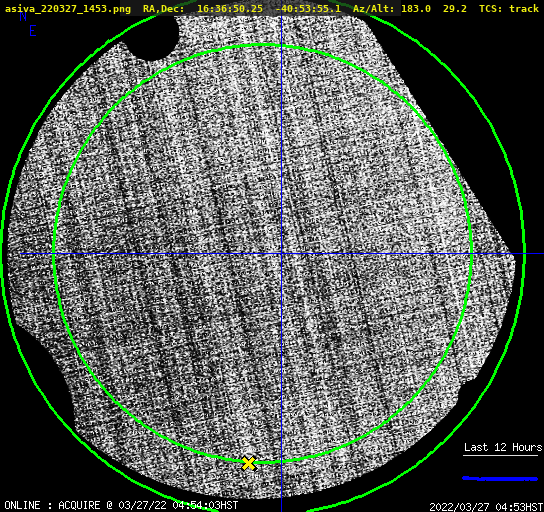
Task: Click the 183.0 azimuth value
Action: pyautogui.click(x=416, y=8)
